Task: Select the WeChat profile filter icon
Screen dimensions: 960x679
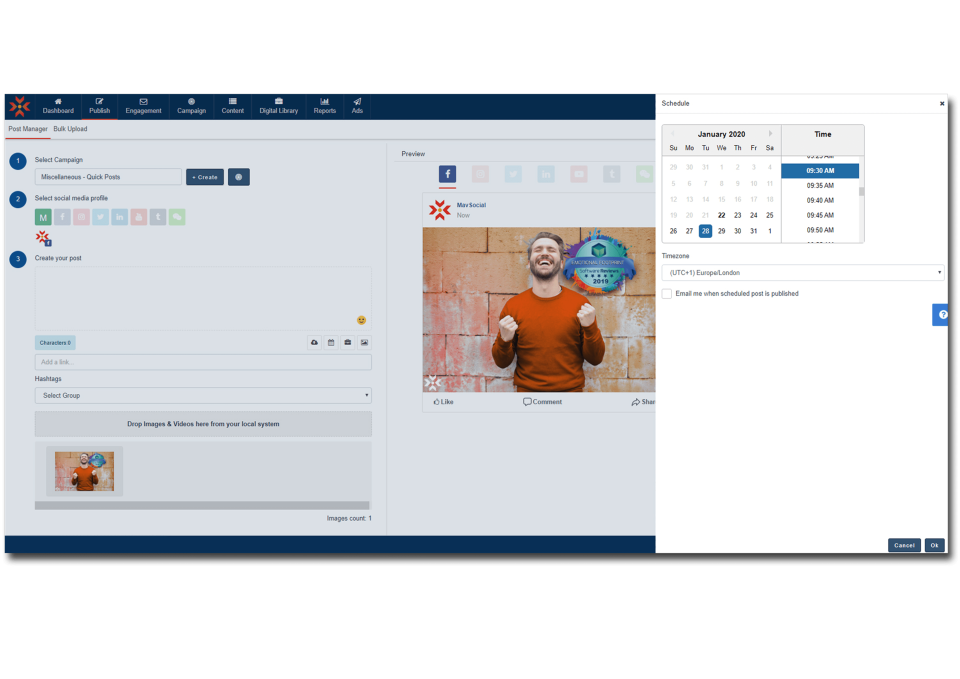Action: pyautogui.click(x=177, y=217)
